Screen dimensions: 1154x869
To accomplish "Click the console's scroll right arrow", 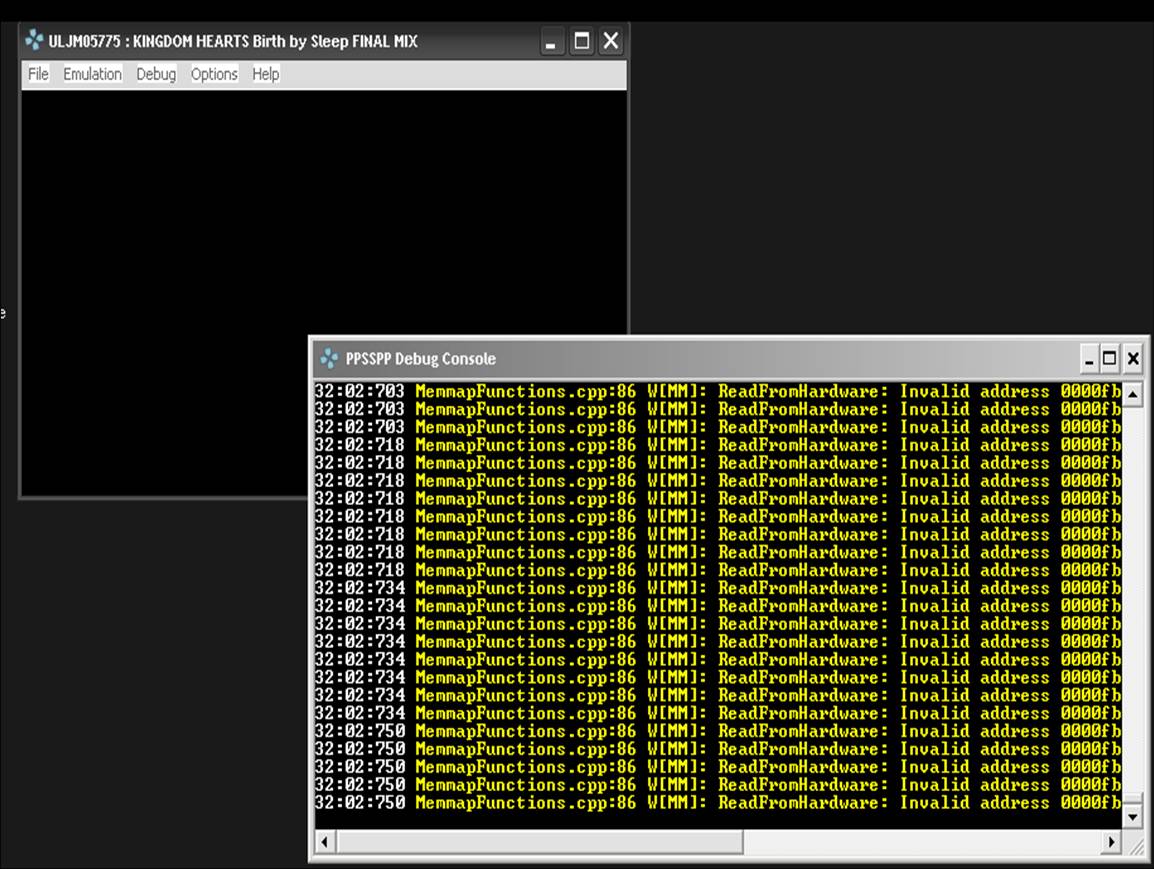I will click(1111, 843).
